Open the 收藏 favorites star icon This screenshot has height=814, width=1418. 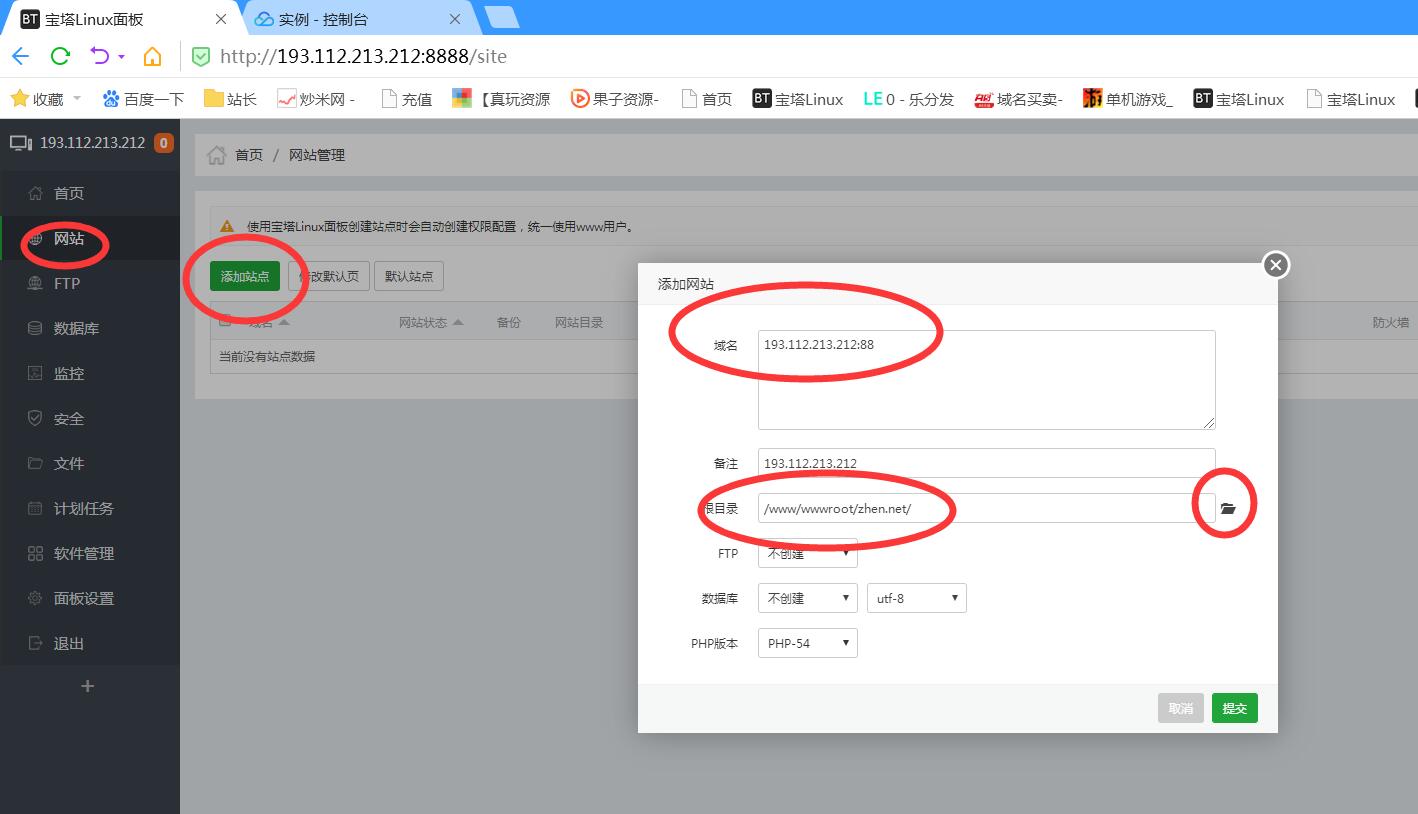pyautogui.click(x=19, y=98)
